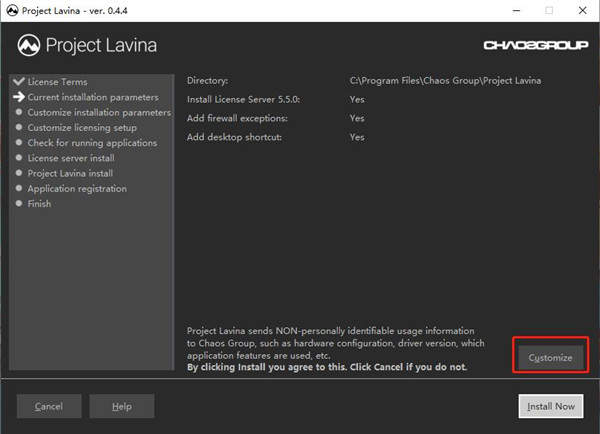Screen dimensions: 600x434
Task: Cancel the installer
Action: click(49, 406)
